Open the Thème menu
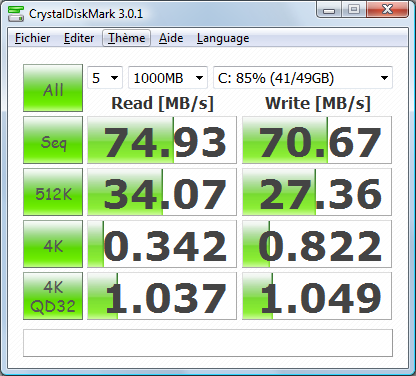The height and width of the screenshot is (376, 416). click(x=127, y=38)
